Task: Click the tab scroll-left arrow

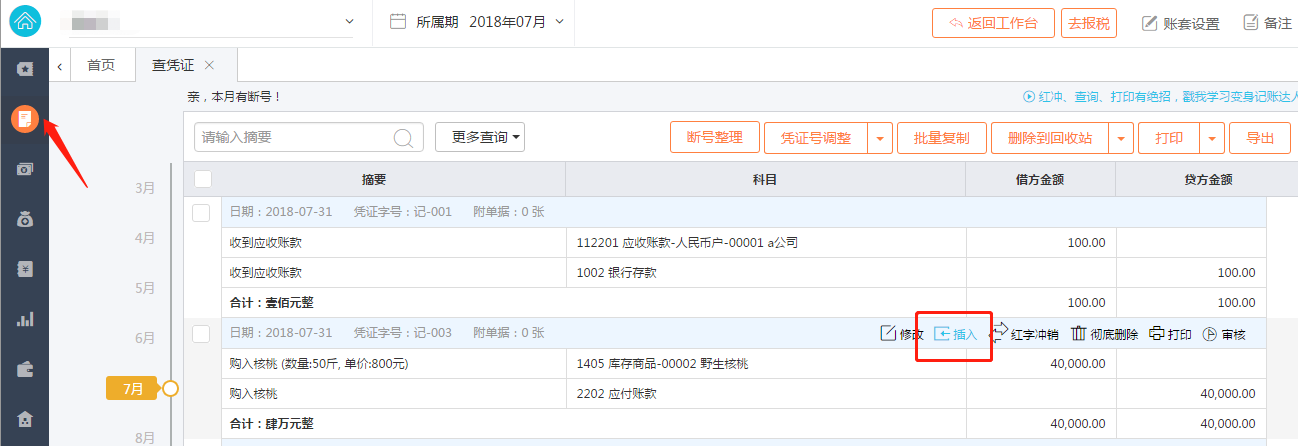Action: (x=59, y=66)
